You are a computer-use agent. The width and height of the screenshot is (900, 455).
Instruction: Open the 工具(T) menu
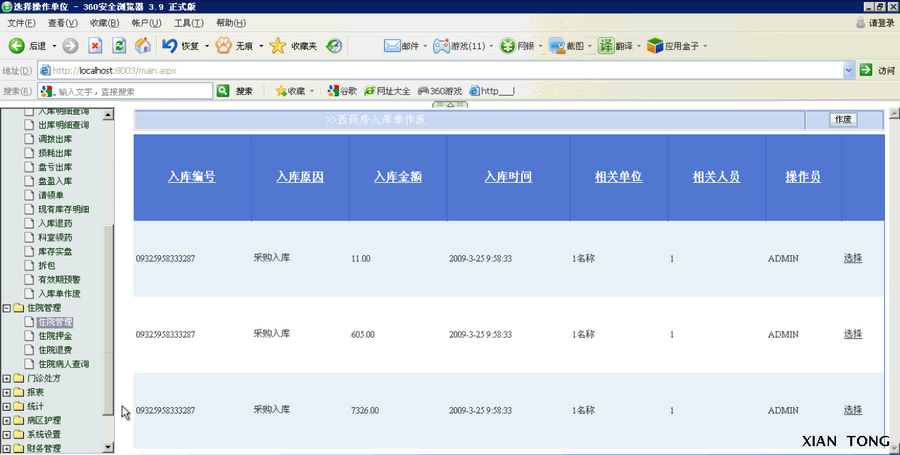coord(189,23)
